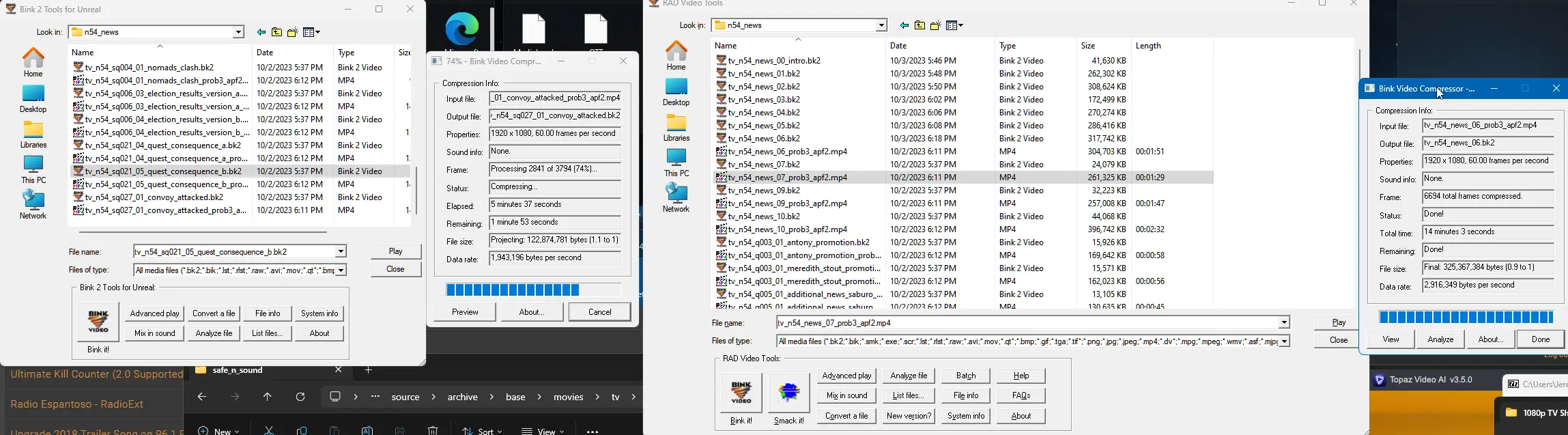Sort by Length column header
This screenshot has height=435, width=1568.
pyautogui.click(x=1148, y=46)
